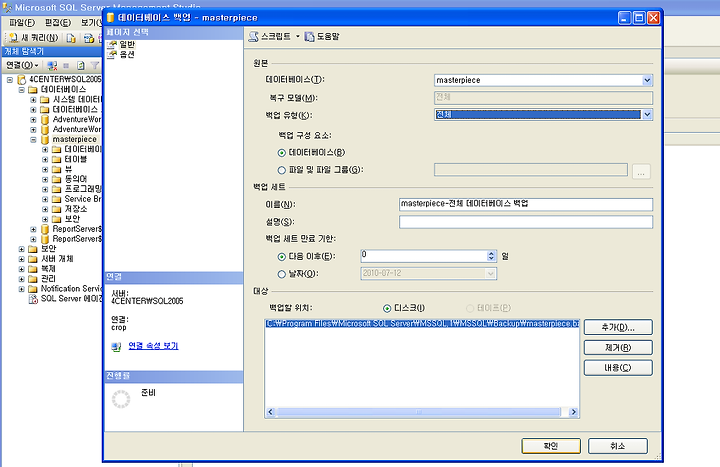Image resolution: width=720 pixels, height=467 pixels.
Task: Expand the 테이블 folder node
Action: 45,160
